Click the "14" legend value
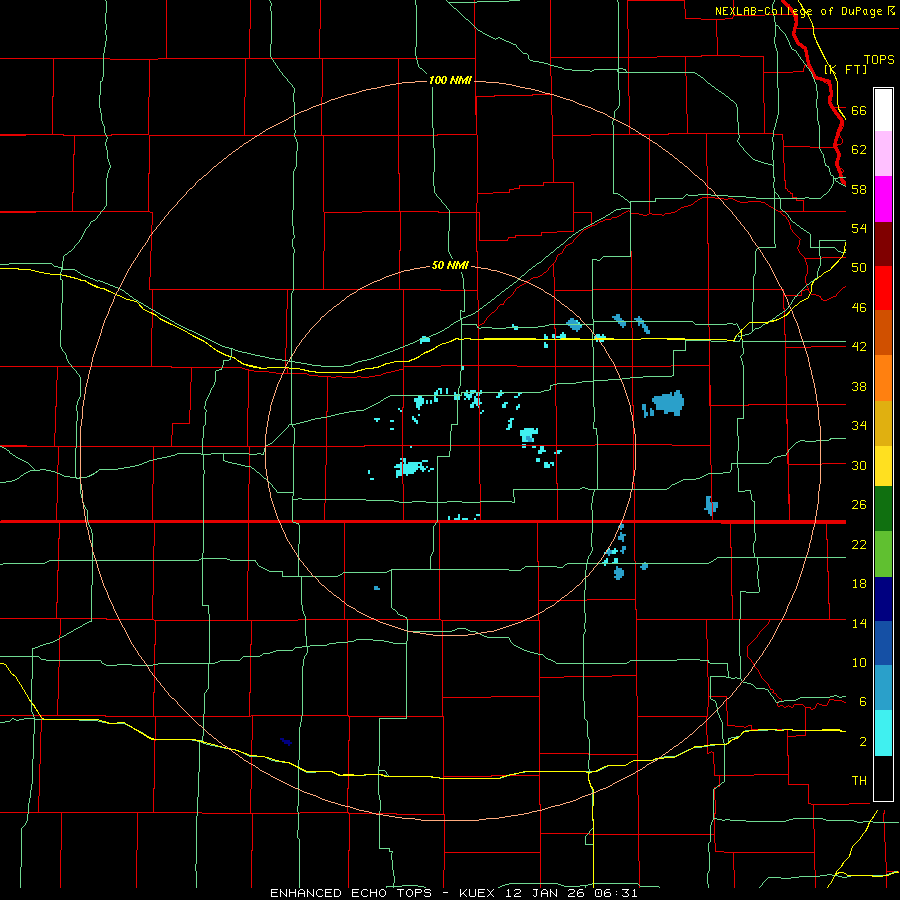Viewport: 900px width, 900px height. point(859,623)
